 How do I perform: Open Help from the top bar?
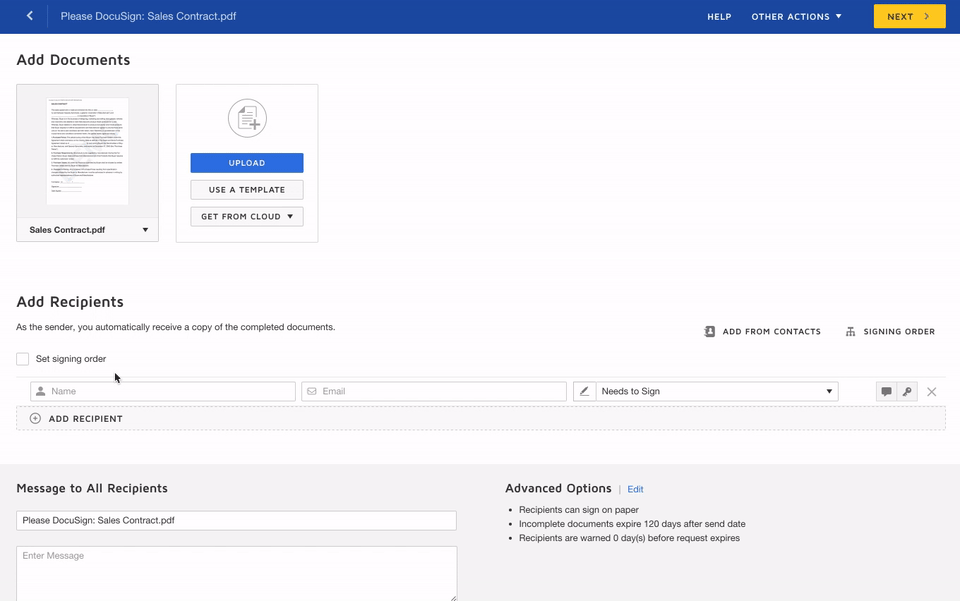(719, 16)
